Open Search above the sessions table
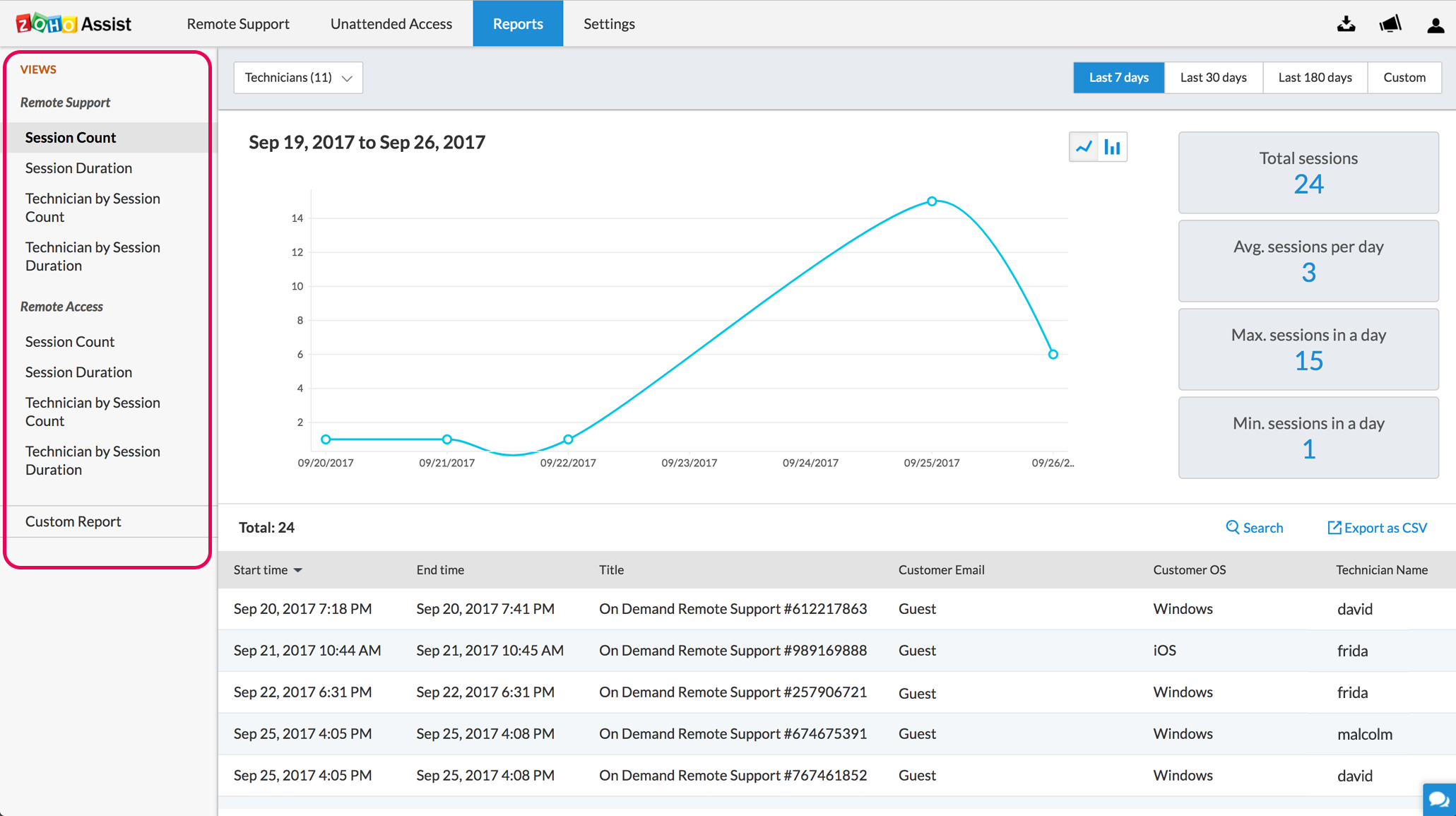Image resolution: width=1456 pixels, height=816 pixels. point(1255,528)
